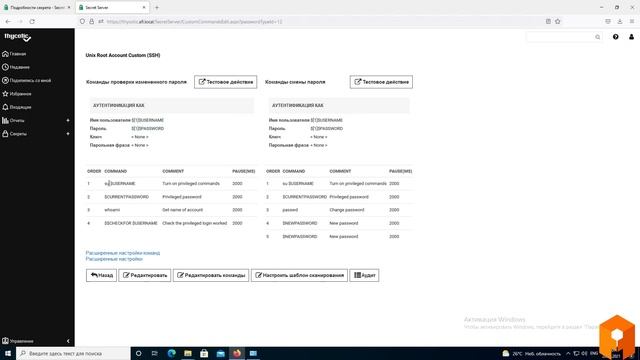640x360 pixels.
Task: Select the 'whoami' command cell
Action: tap(112, 210)
